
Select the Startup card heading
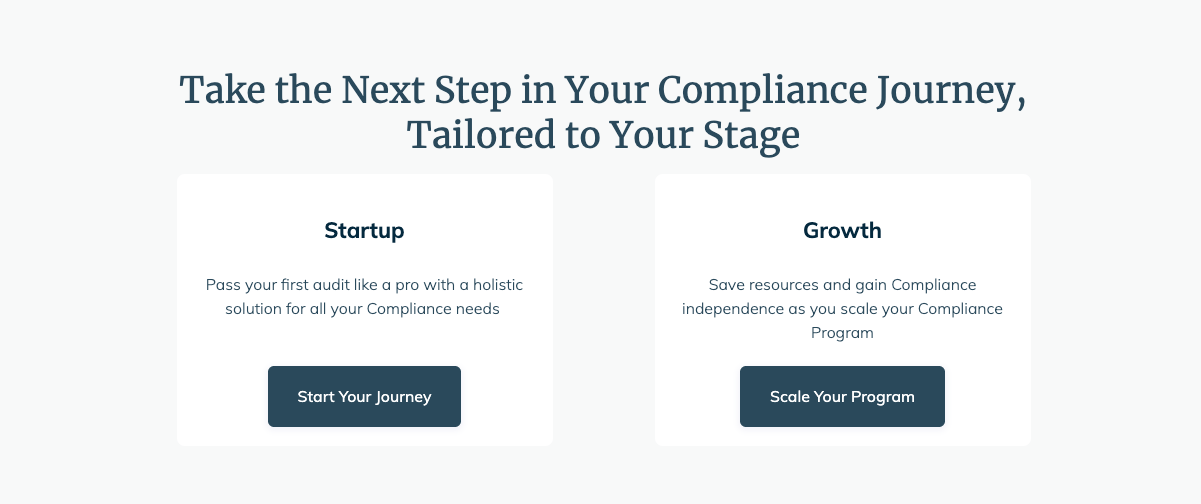[364, 231]
